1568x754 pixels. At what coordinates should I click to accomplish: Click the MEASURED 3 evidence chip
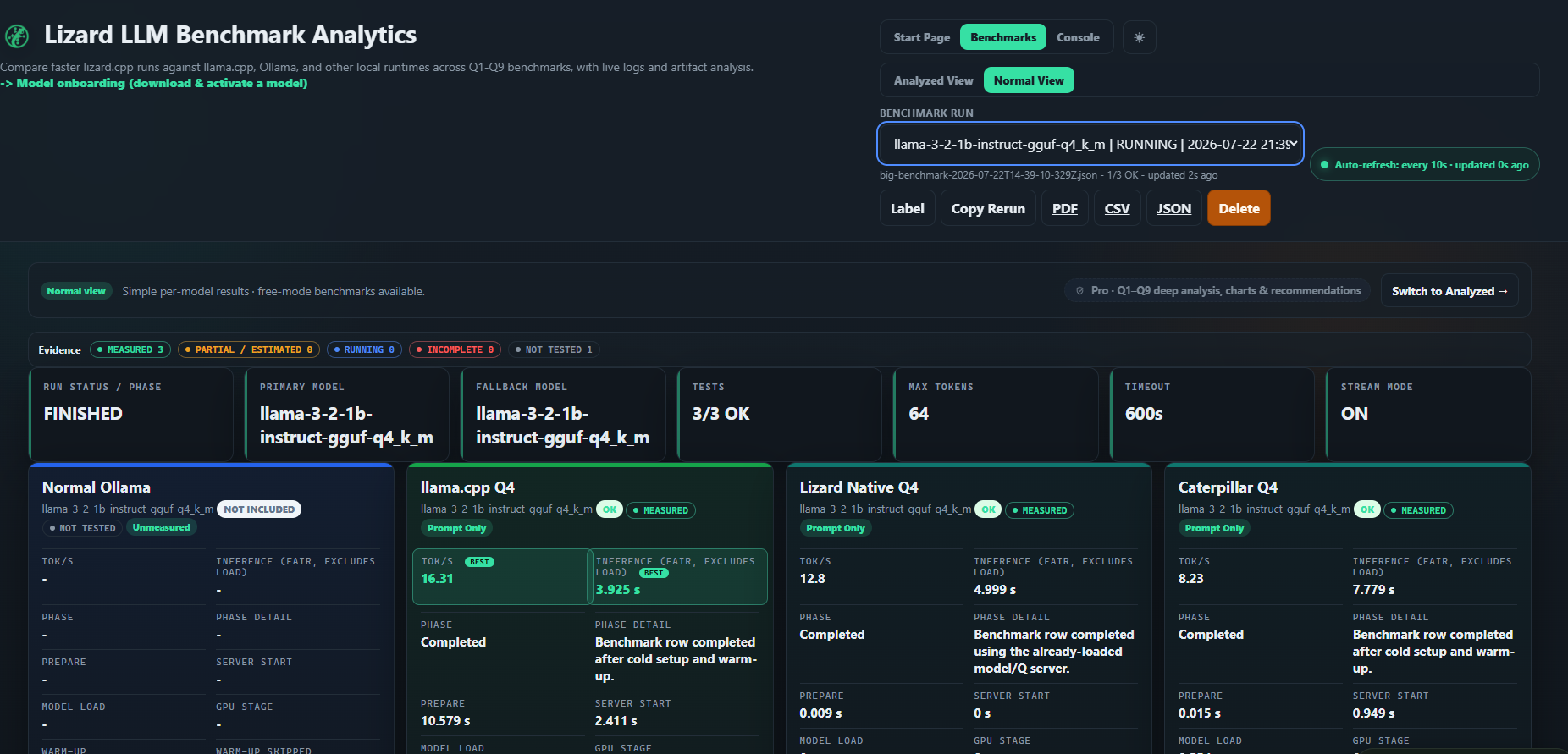130,349
